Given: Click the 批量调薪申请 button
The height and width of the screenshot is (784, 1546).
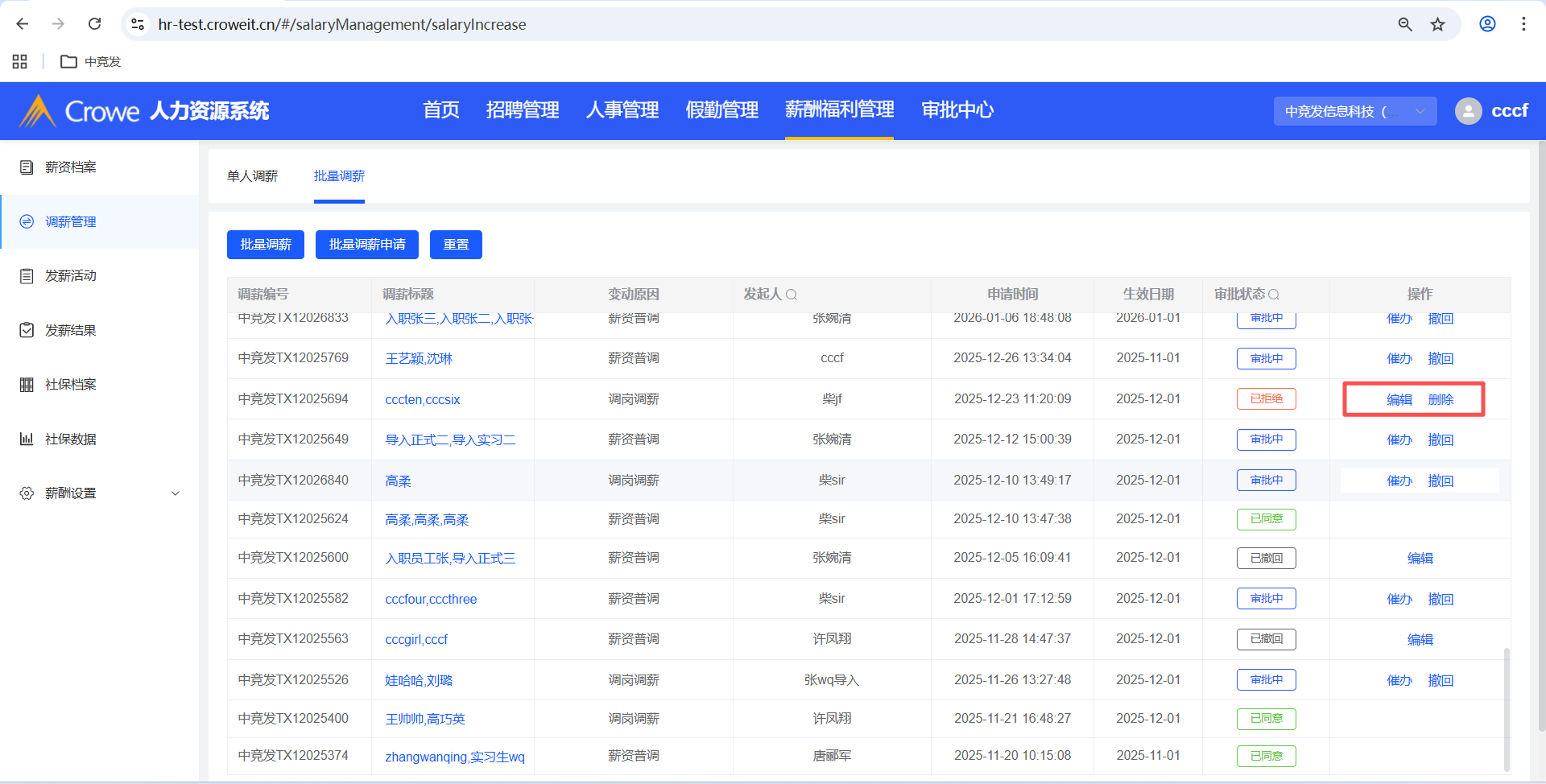Looking at the screenshot, I should pyautogui.click(x=366, y=245).
